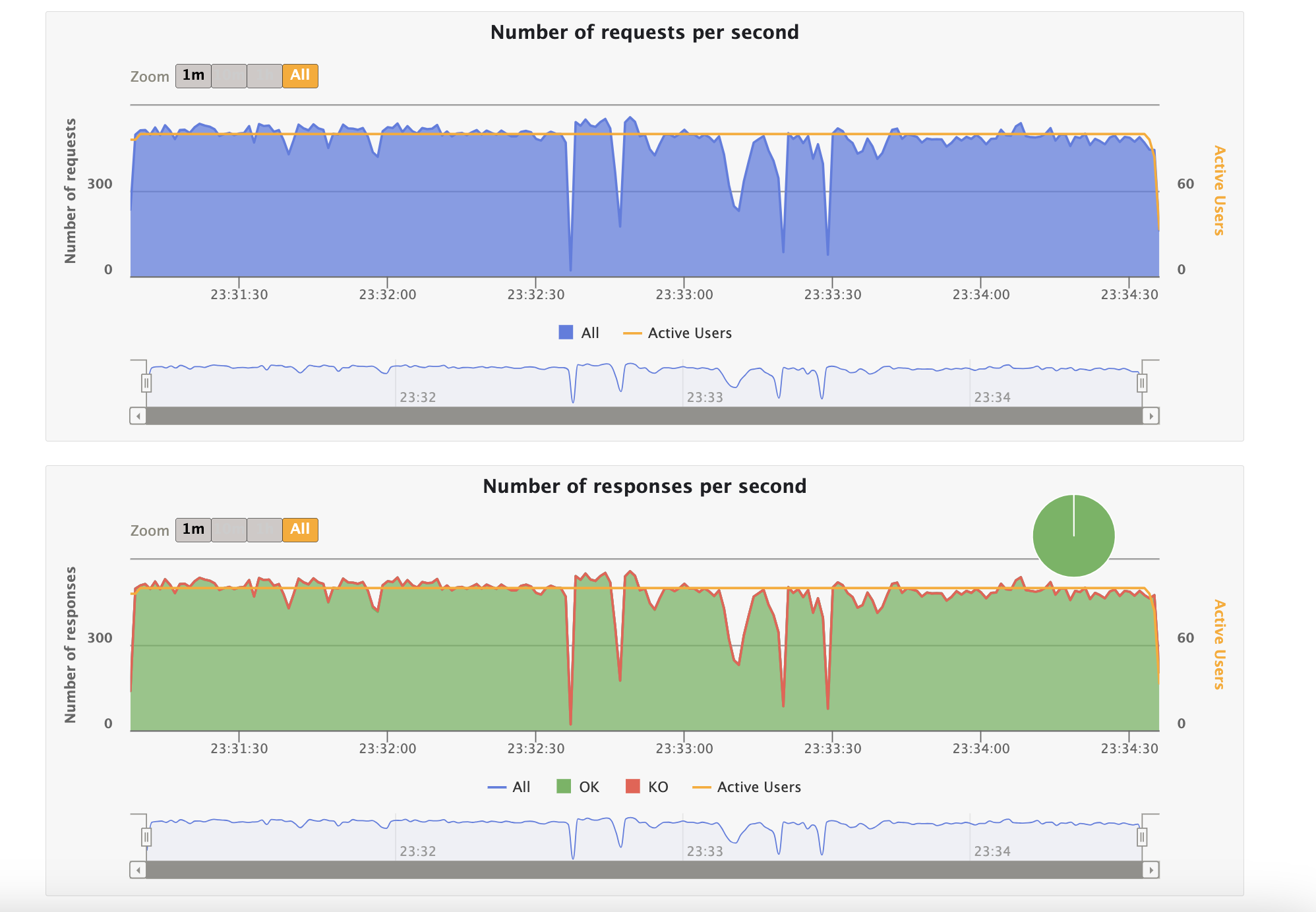This screenshot has width=1316, height=912.
Task: Click 23:34:00 axis label in responses chart
Action: (981, 749)
